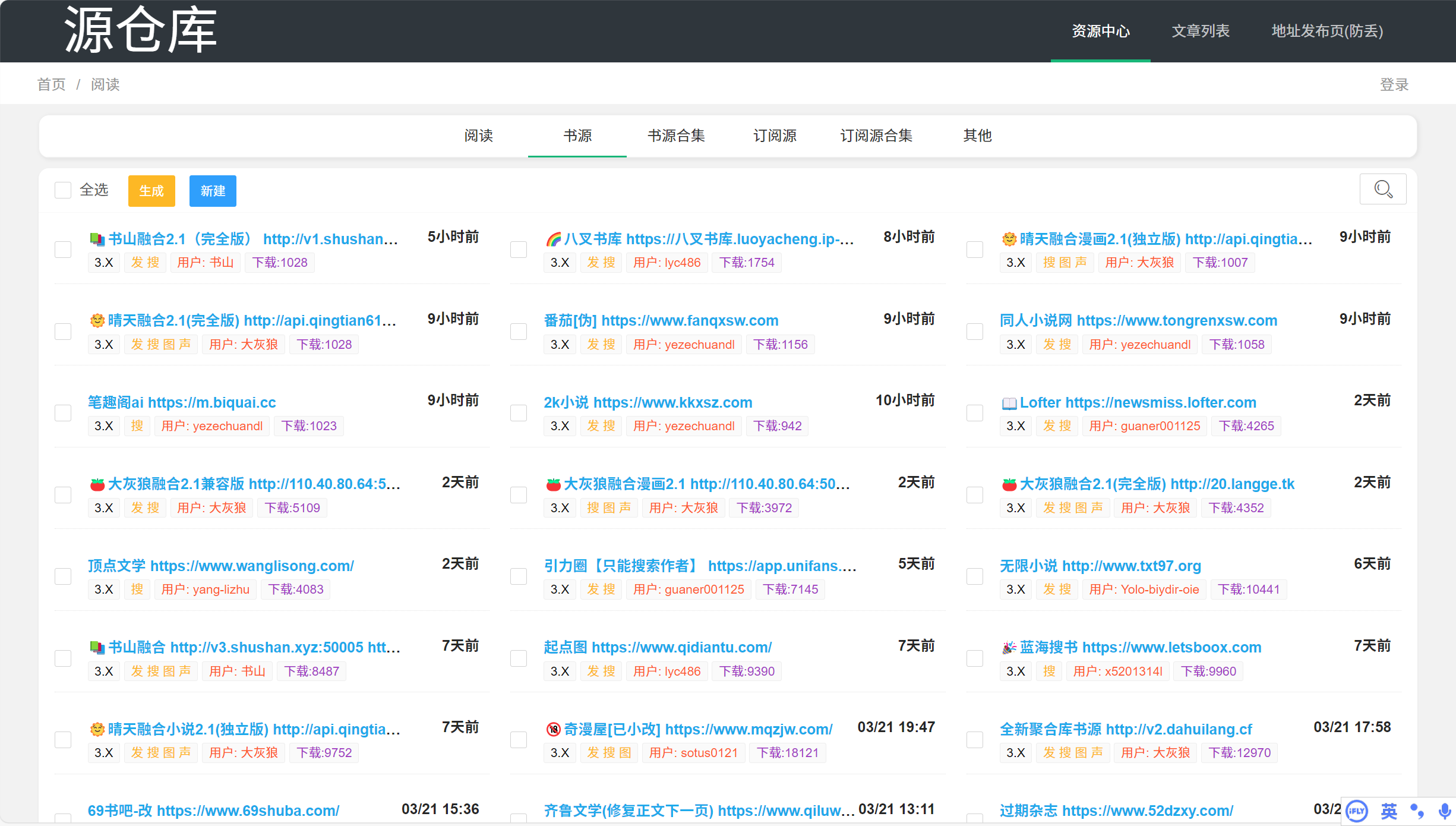Open the 过期杂志 source link
Screen dimensions: 1456x826
point(1116,811)
